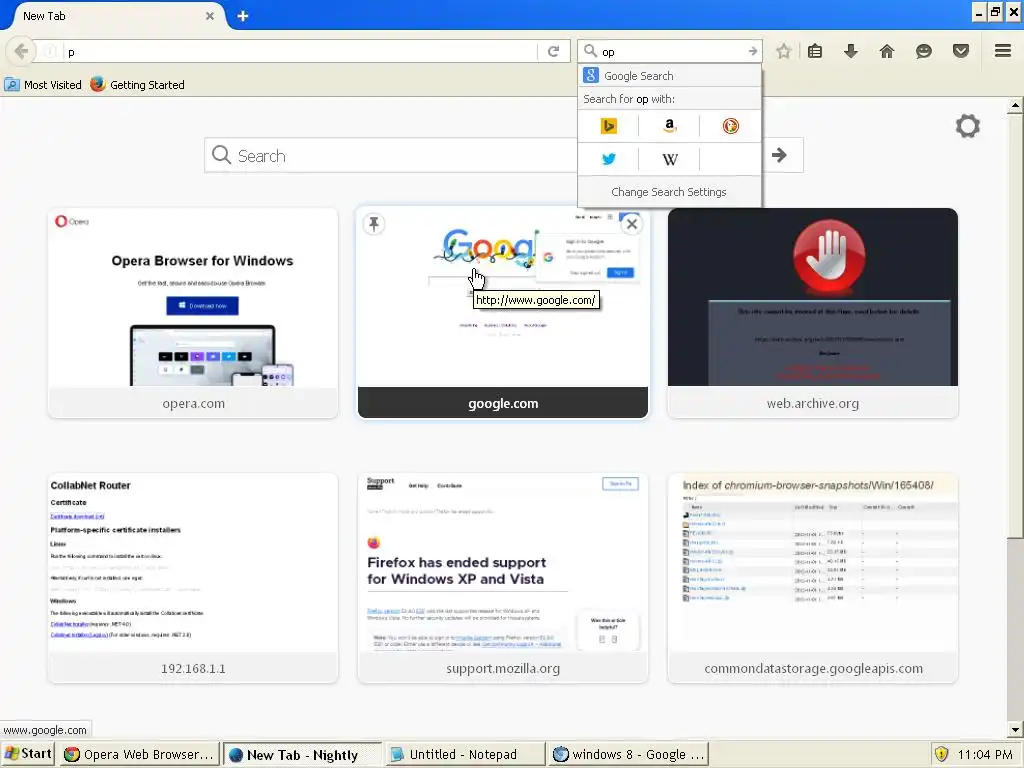Show bookmarks list icon in toolbar

tap(815, 52)
